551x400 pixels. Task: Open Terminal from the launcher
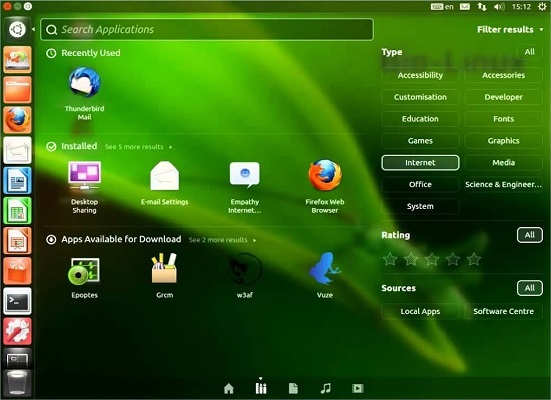17,301
